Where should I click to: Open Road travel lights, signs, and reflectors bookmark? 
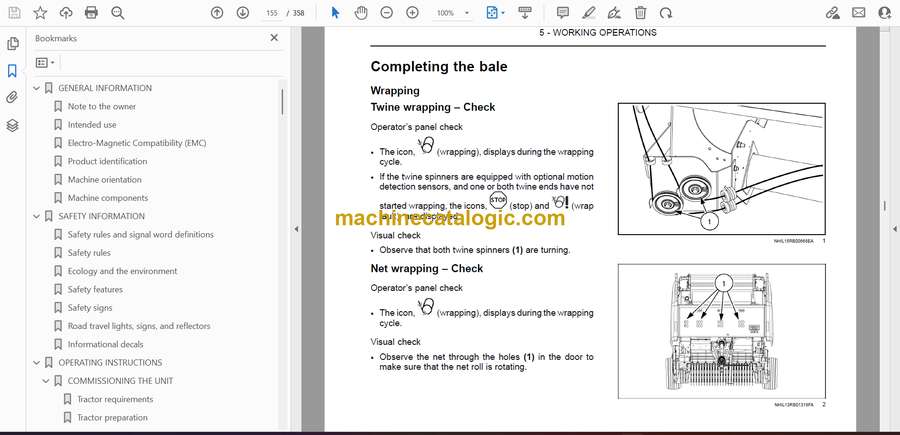(x=139, y=326)
